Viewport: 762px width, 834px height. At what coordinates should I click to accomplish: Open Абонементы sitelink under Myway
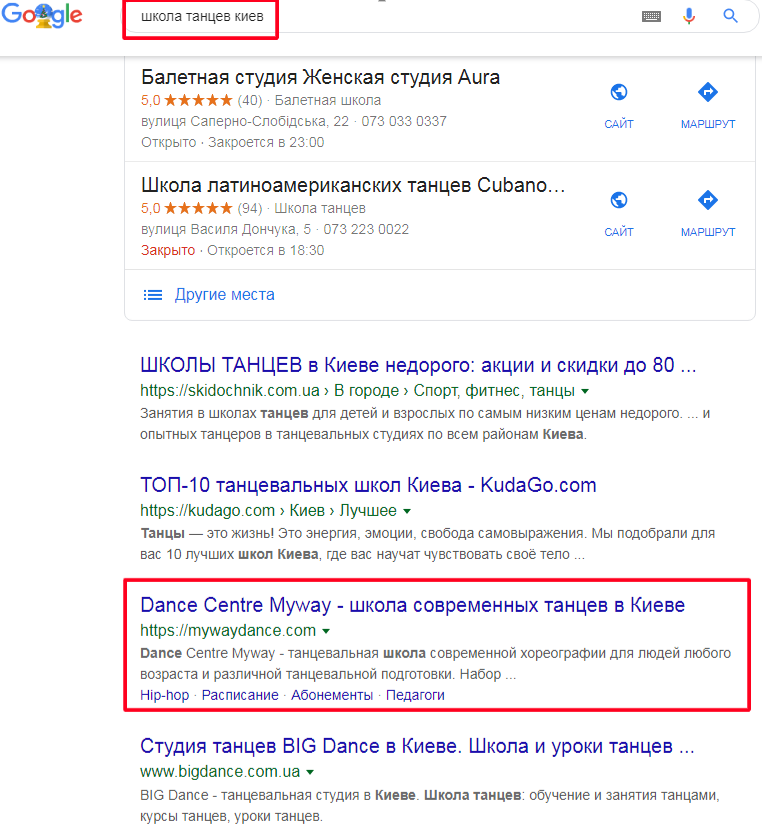tap(332, 695)
